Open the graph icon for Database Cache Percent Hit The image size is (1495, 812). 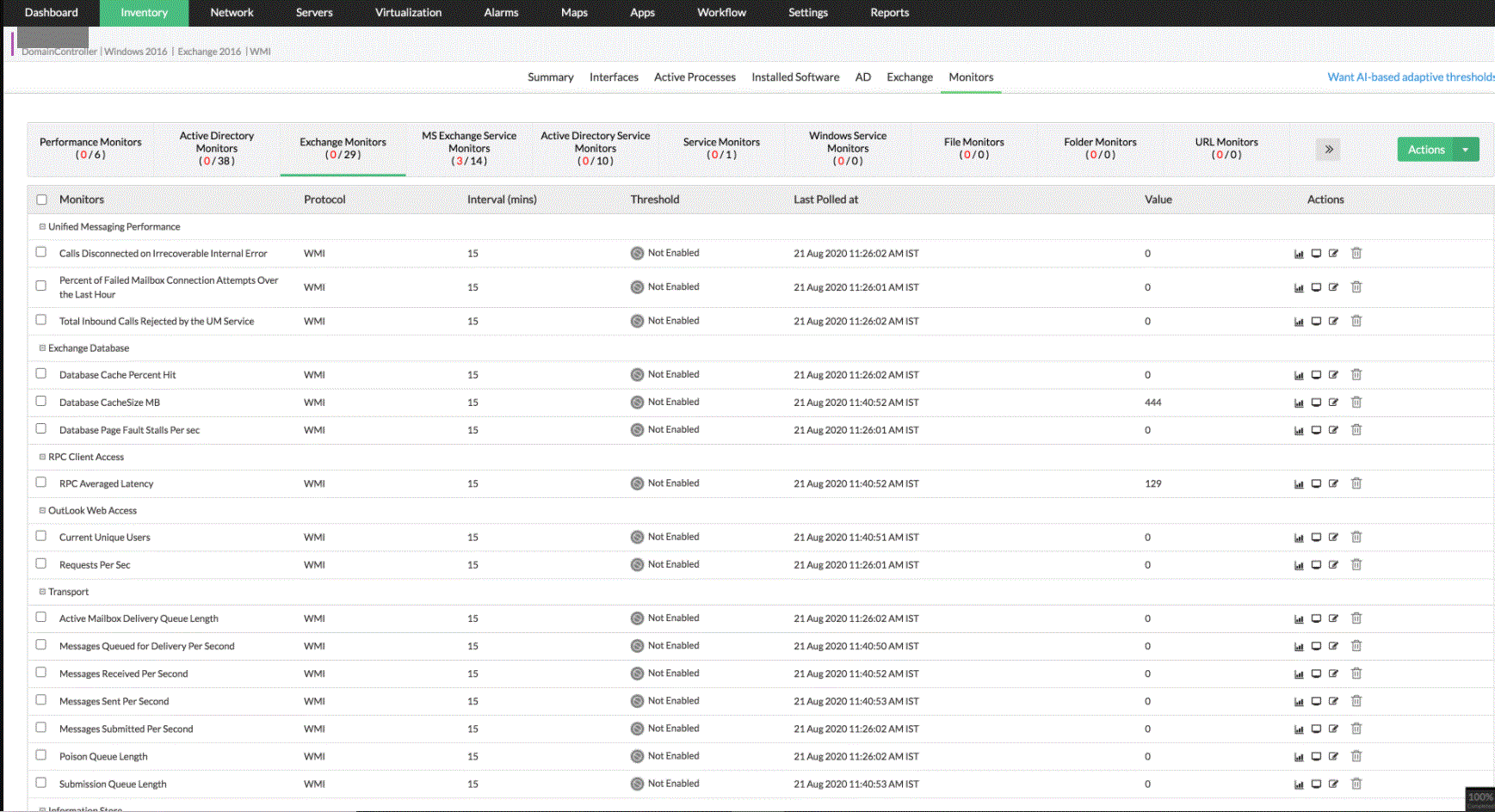(1298, 374)
